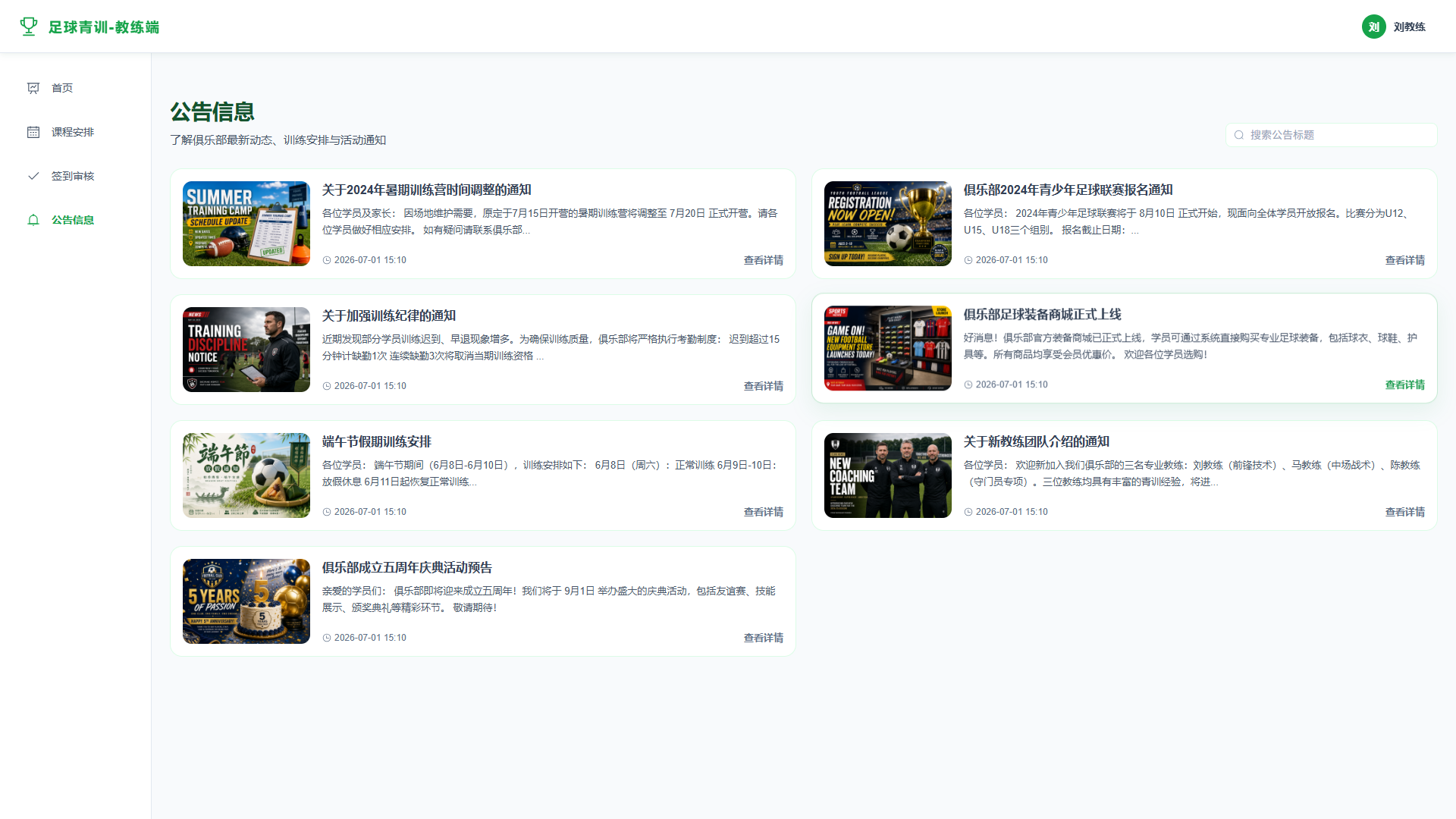Open the Summer Training Camp thumbnail
1456x819 pixels.
click(x=246, y=224)
